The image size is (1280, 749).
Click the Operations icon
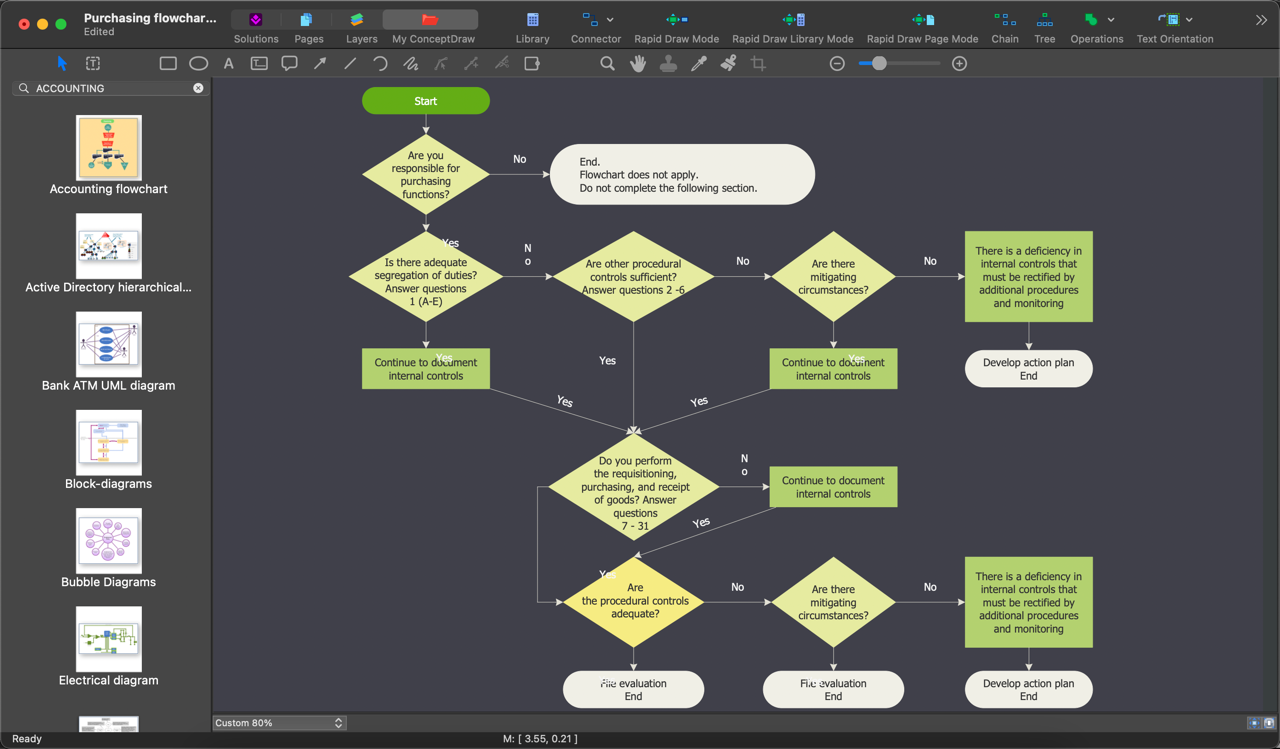(1091, 19)
